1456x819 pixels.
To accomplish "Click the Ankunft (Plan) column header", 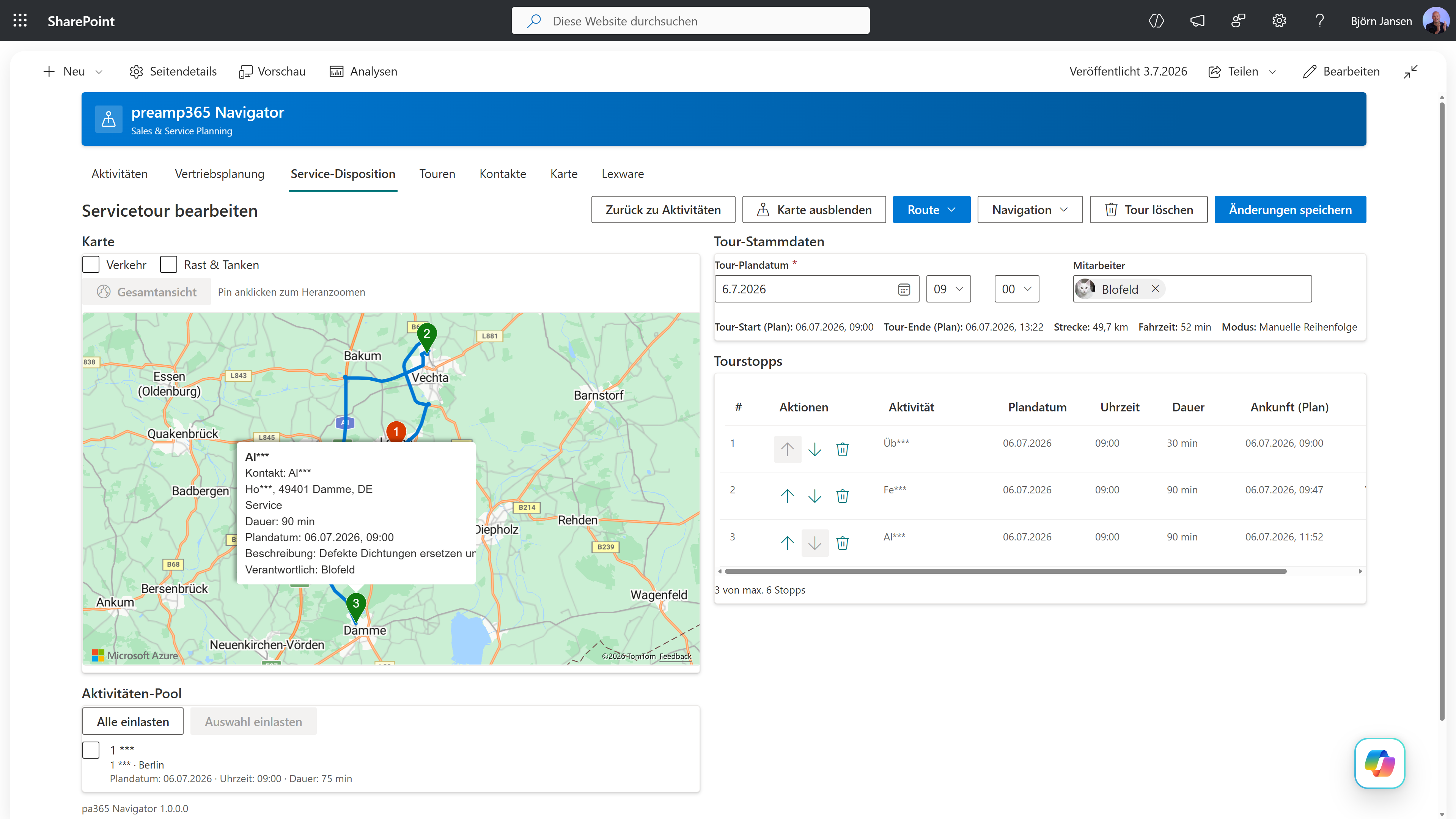I will coord(1289,407).
